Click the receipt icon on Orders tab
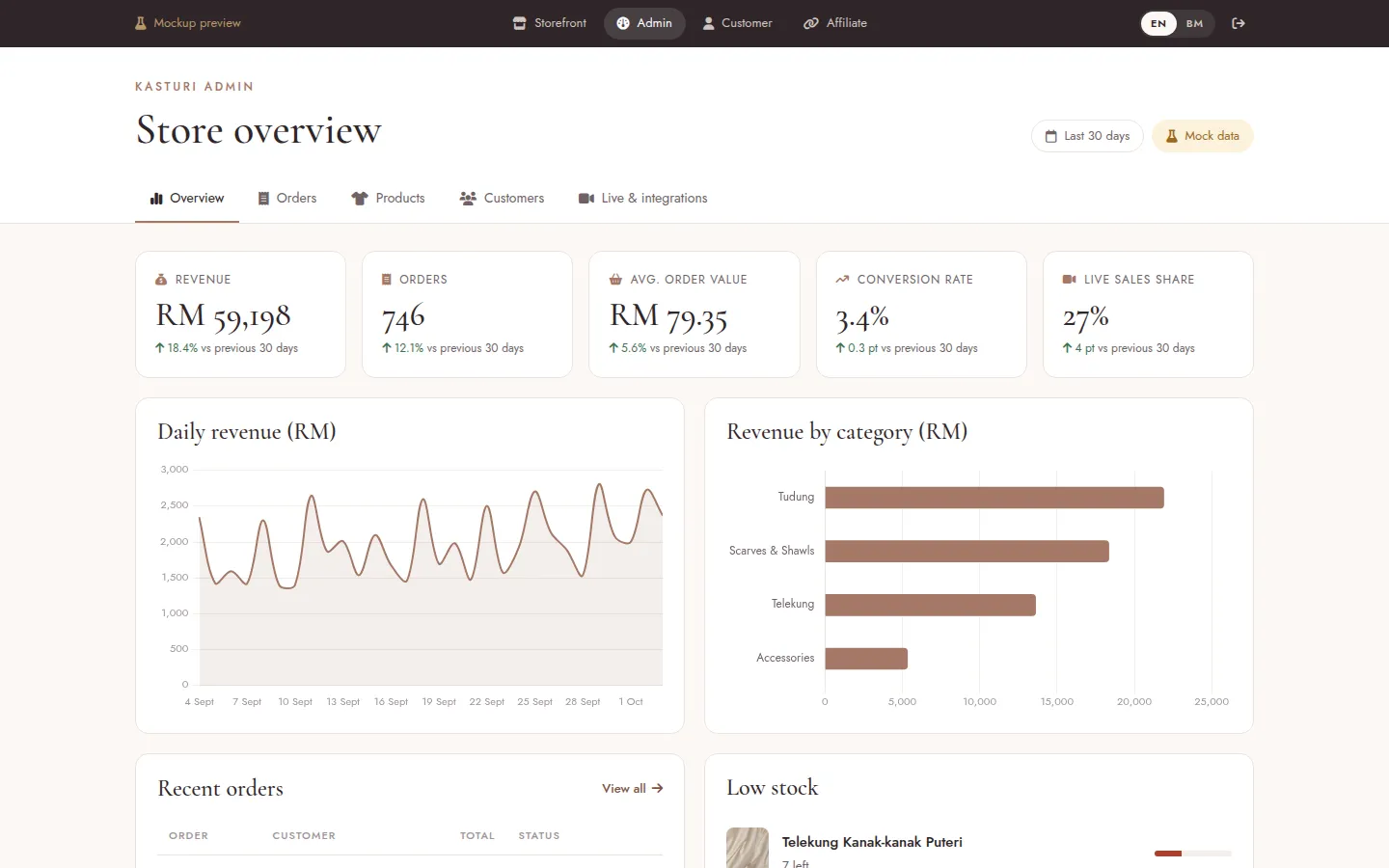This screenshot has height=868, width=1389. pyautogui.click(x=263, y=199)
